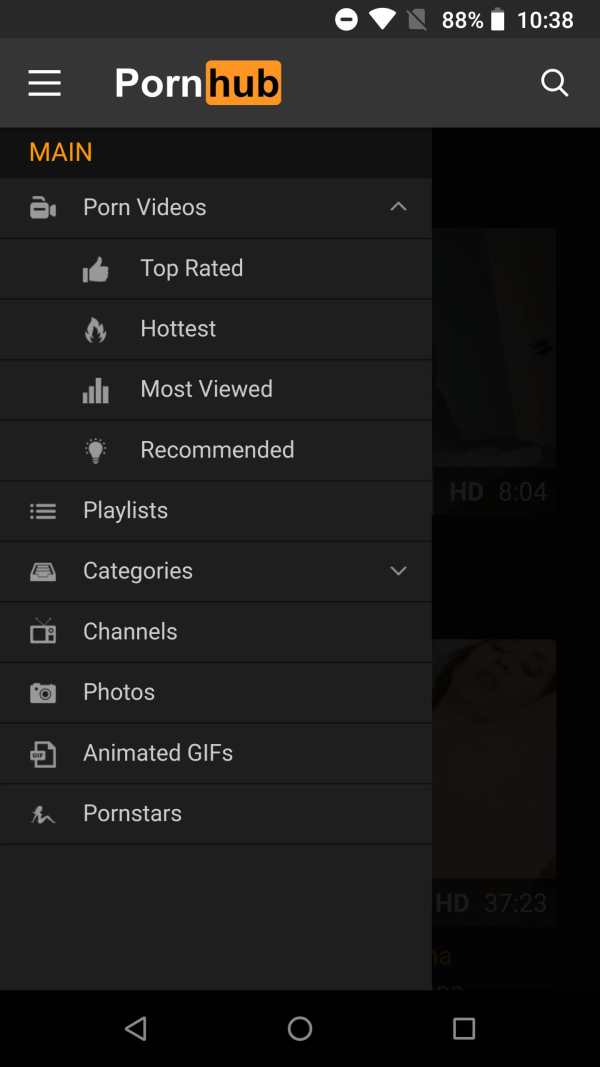Viewport: 600px width, 1067px height.
Task: Tap the Wi-Fi status icon
Action: click(382, 19)
